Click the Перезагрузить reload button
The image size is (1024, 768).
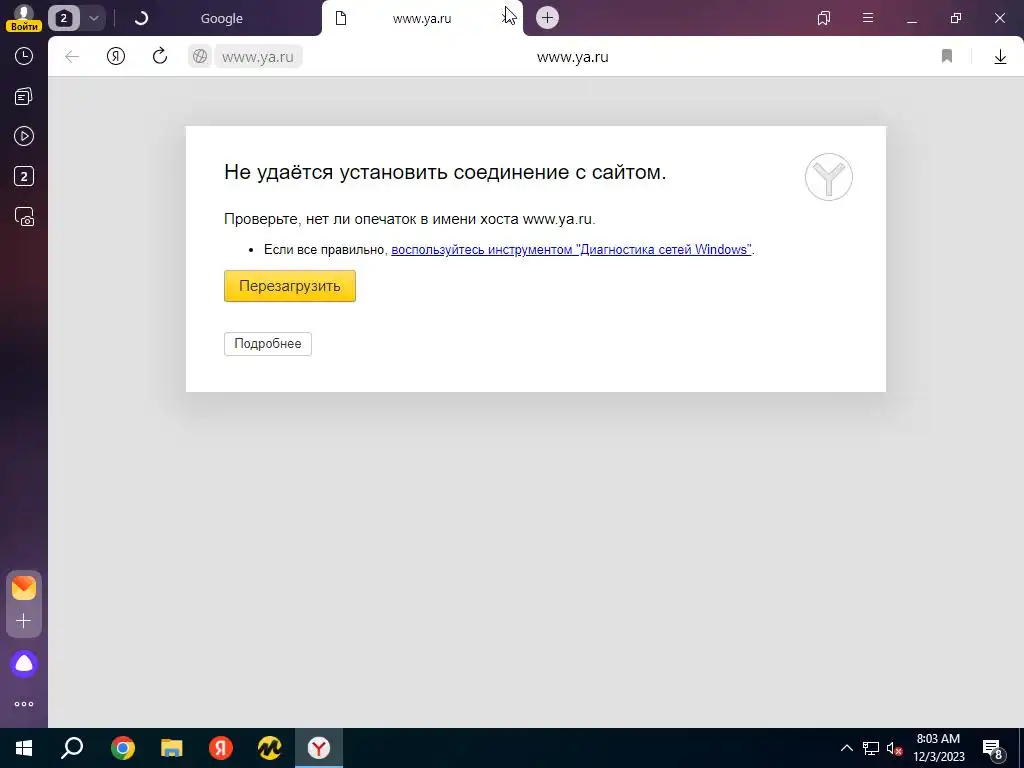290,286
